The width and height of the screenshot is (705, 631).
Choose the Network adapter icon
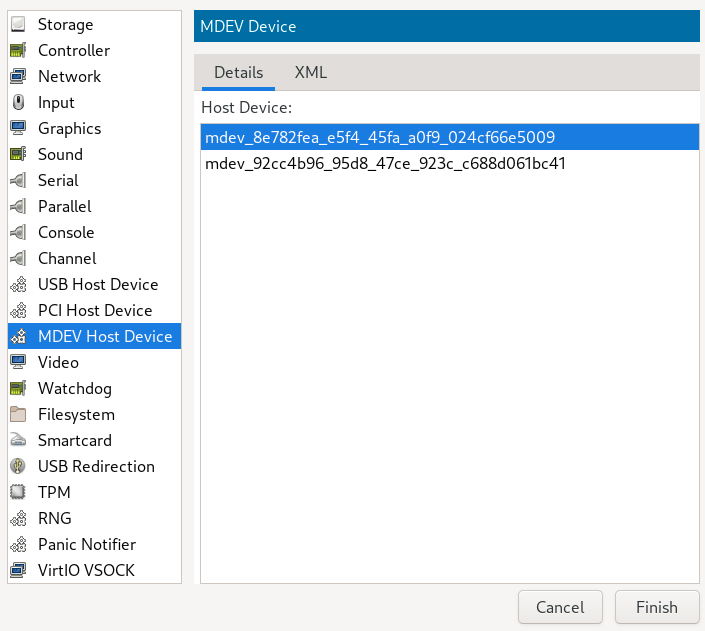(x=18, y=76)
